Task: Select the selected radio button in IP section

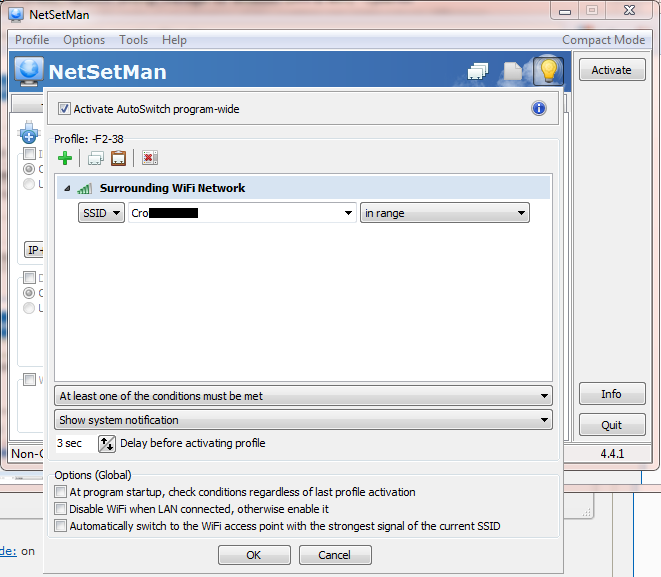Action: tap(29, 169)
